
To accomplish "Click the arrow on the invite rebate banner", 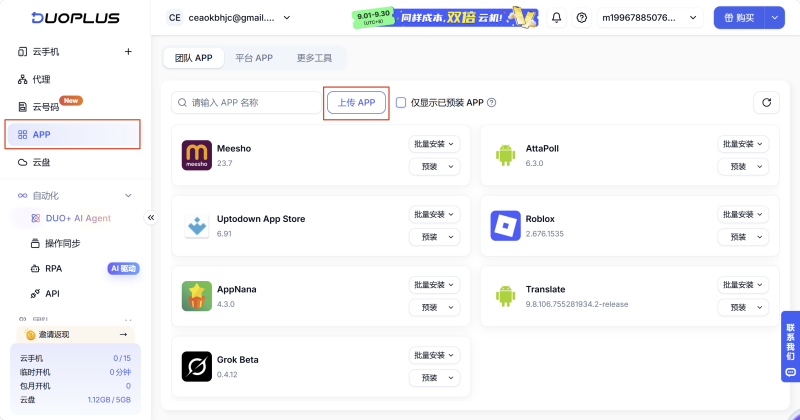I will point(123,335).
